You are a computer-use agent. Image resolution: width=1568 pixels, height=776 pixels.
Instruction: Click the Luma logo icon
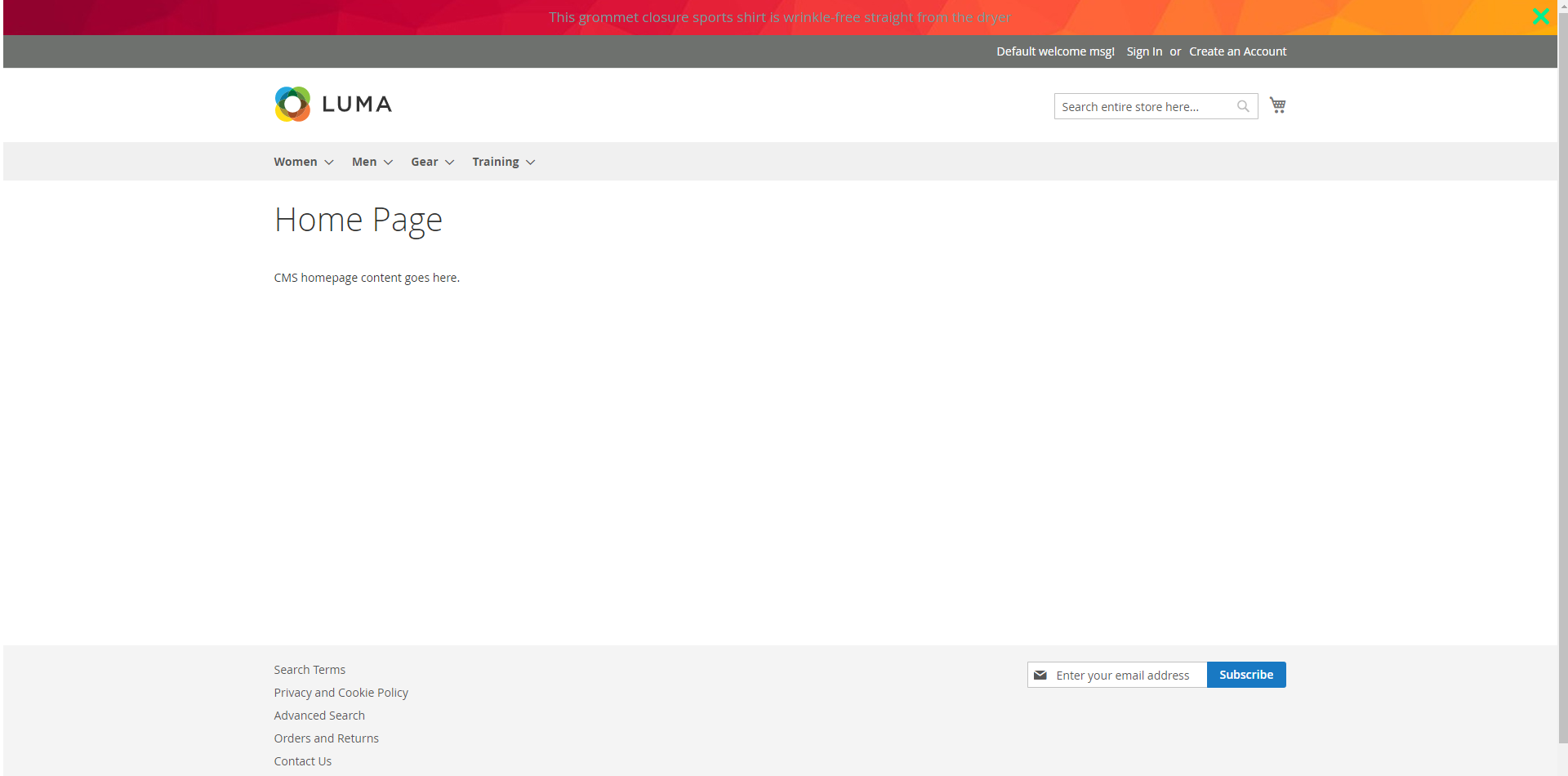coord(292,105)
